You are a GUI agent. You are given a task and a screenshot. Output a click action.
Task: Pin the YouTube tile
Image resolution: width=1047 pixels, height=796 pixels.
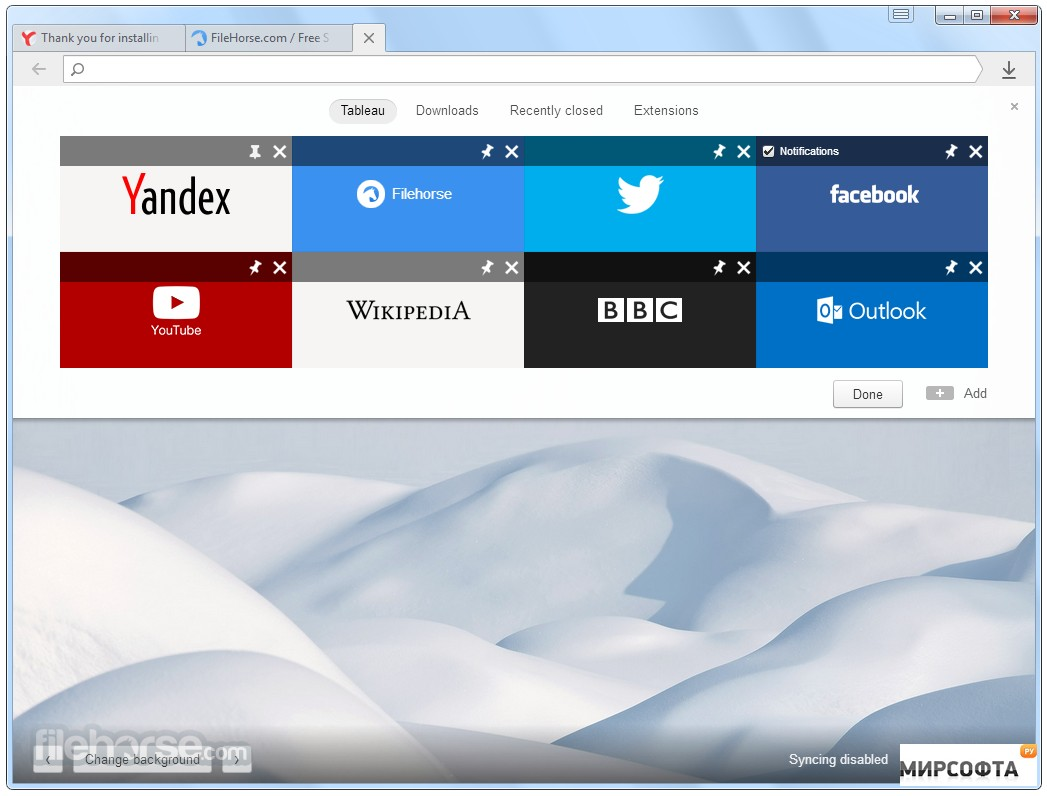[255, 268]
